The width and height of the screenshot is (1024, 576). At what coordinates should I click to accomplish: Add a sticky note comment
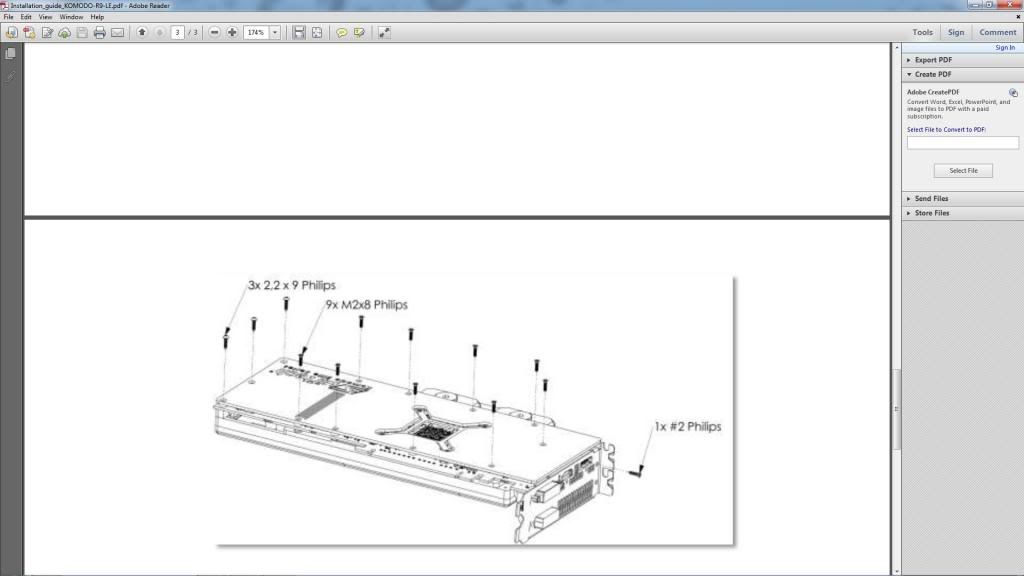342,33
